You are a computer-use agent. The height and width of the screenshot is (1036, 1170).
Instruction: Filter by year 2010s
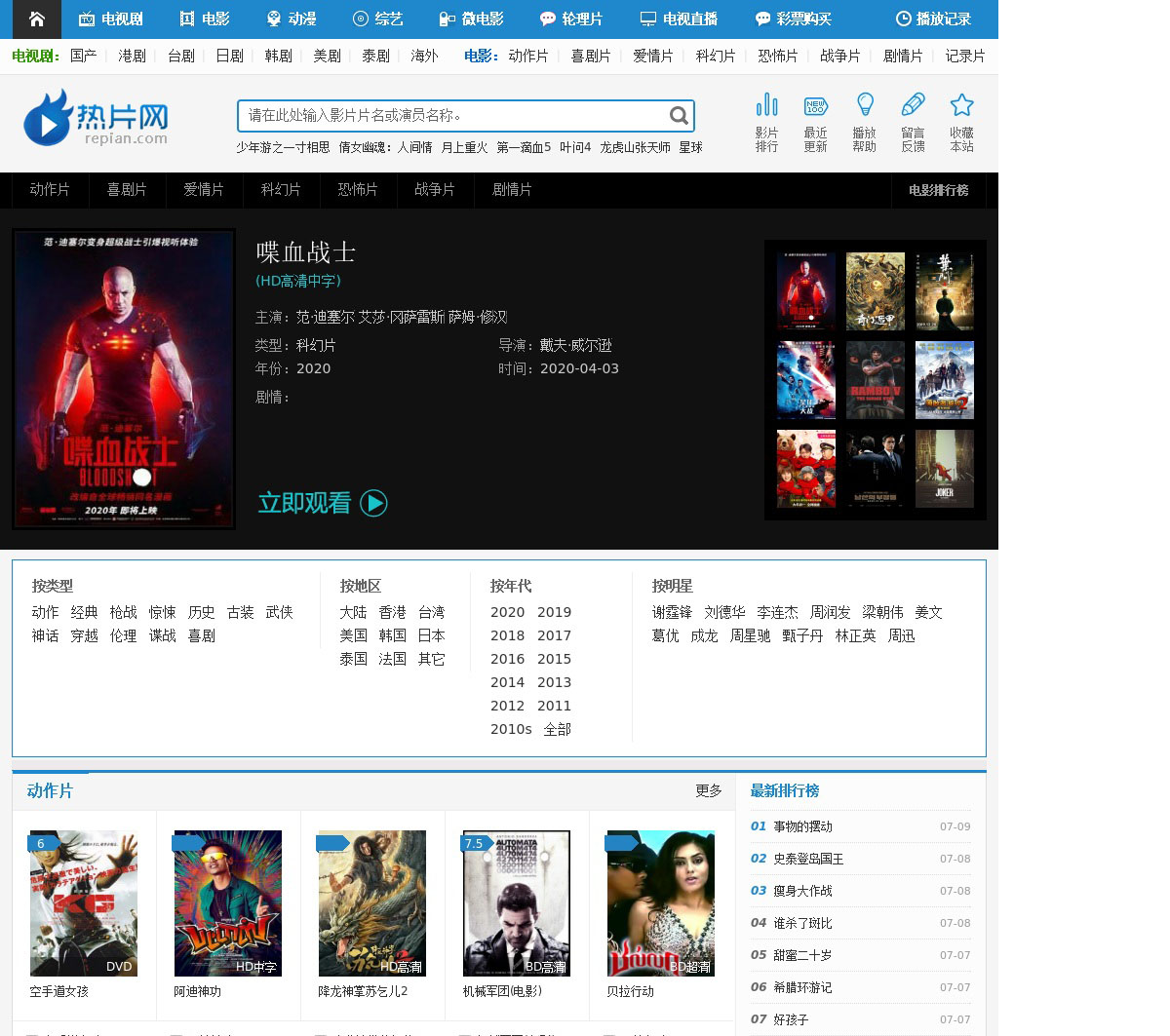[x=511, y=729]
